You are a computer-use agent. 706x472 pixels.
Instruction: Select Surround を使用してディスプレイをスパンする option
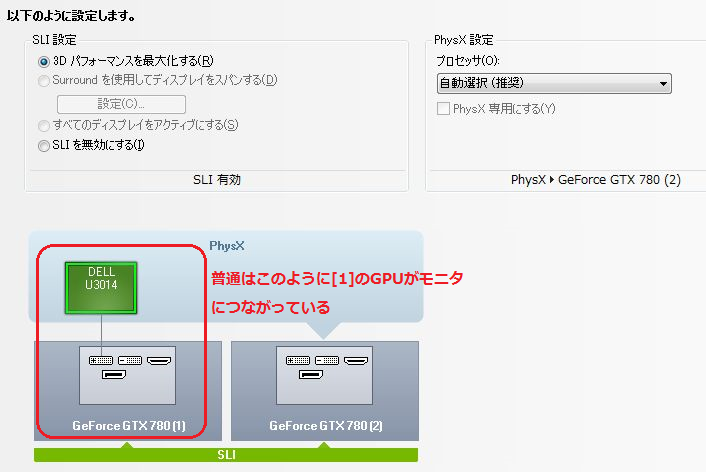pyautogui.click(x=44, y=81)
